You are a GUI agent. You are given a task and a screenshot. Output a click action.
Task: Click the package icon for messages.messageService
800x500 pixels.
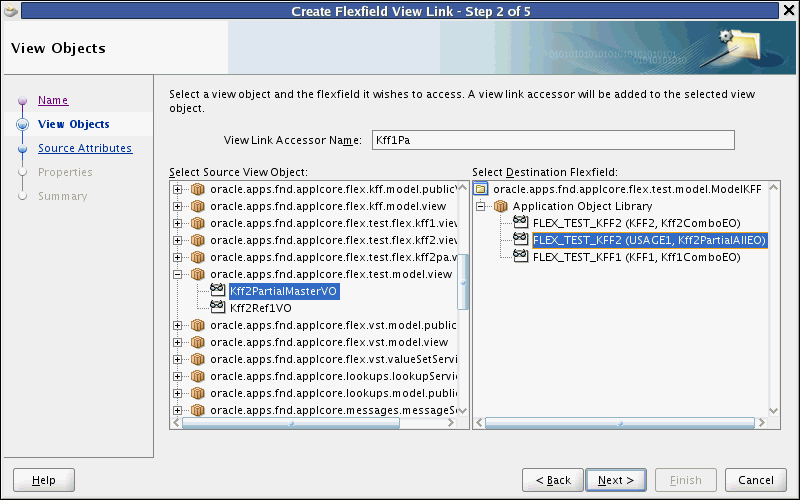197,410
